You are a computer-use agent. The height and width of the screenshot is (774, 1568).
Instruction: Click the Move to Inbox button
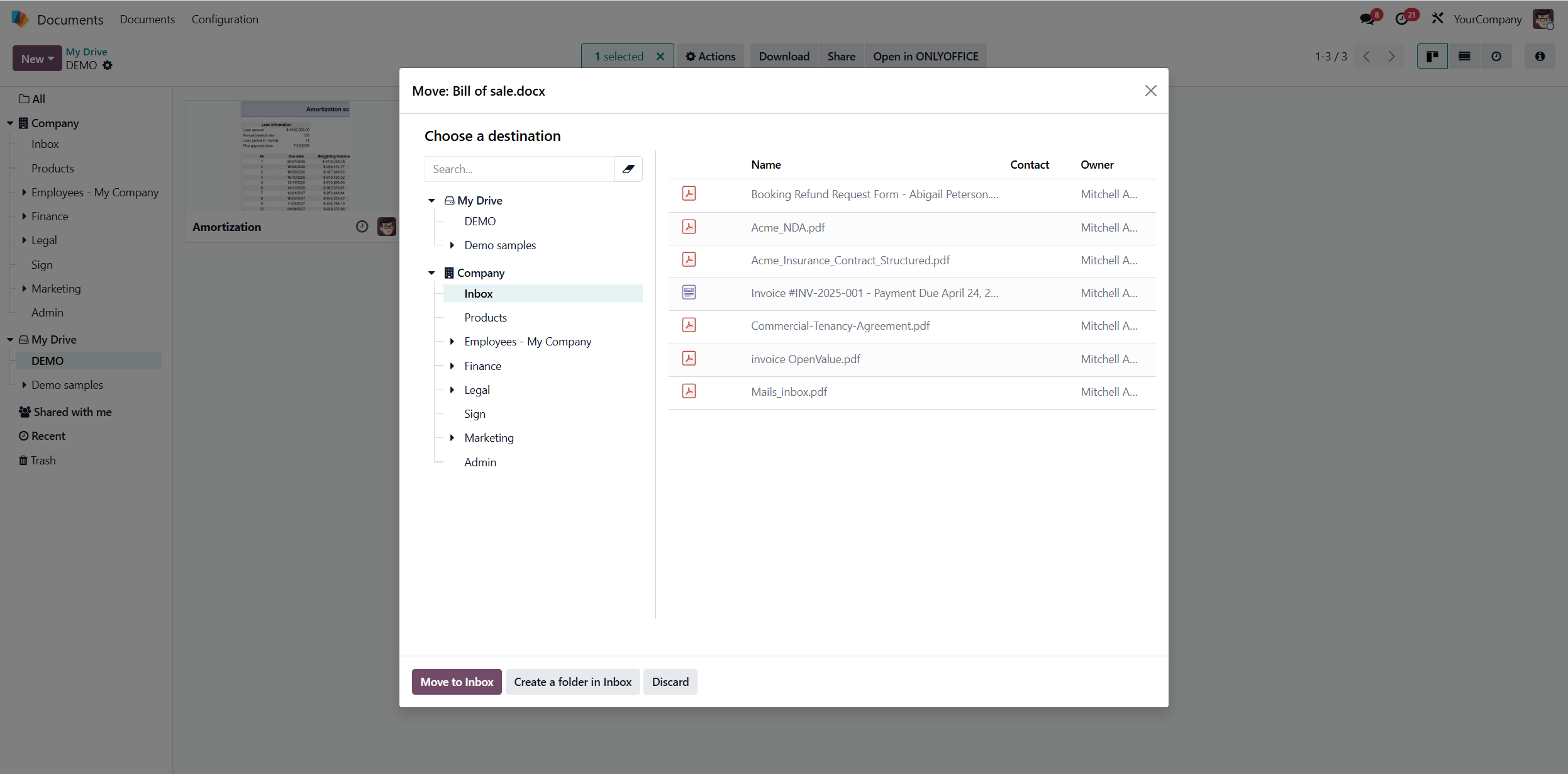457,681
